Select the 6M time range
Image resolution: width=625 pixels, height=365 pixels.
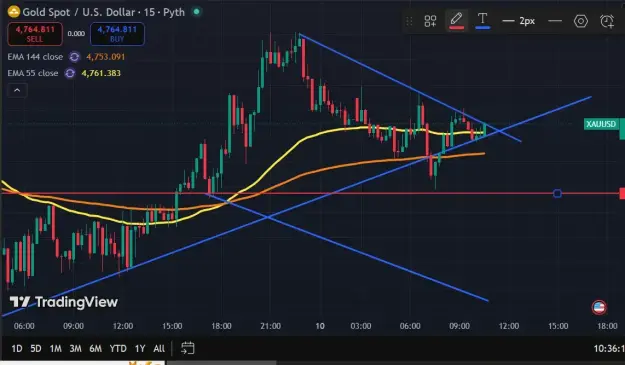pos(95,349)
